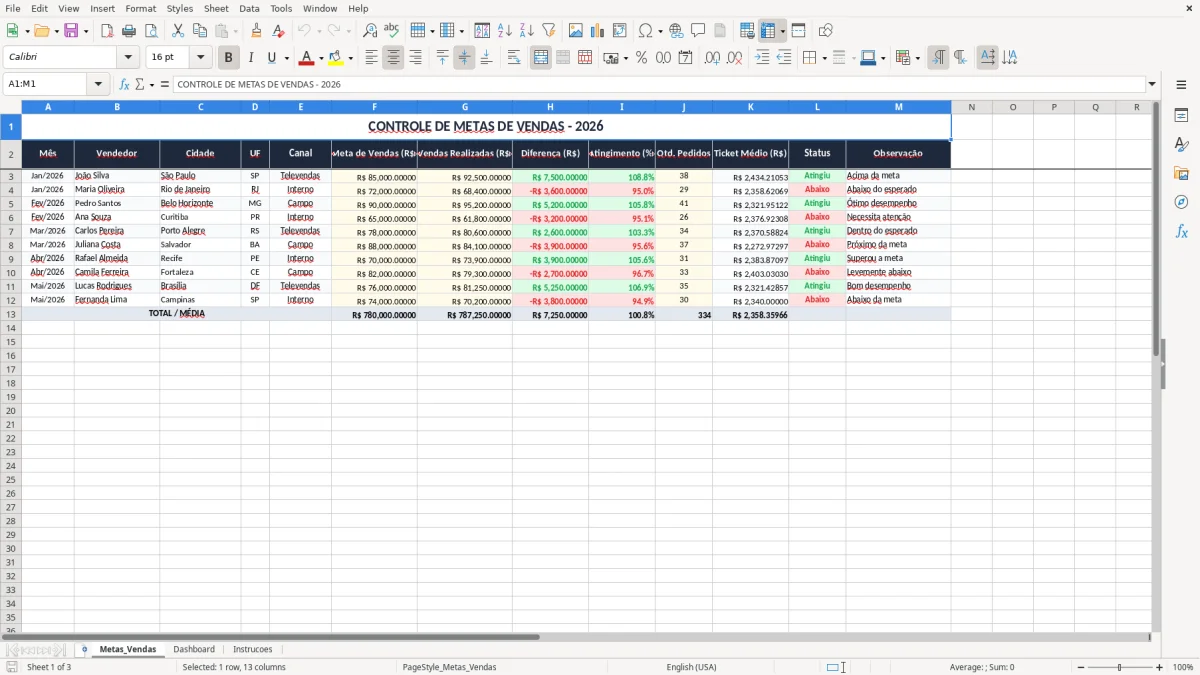This screenshot has width=1200, height=675.
Task: Click the Insert Comment icon
Action: pos(698,31)
